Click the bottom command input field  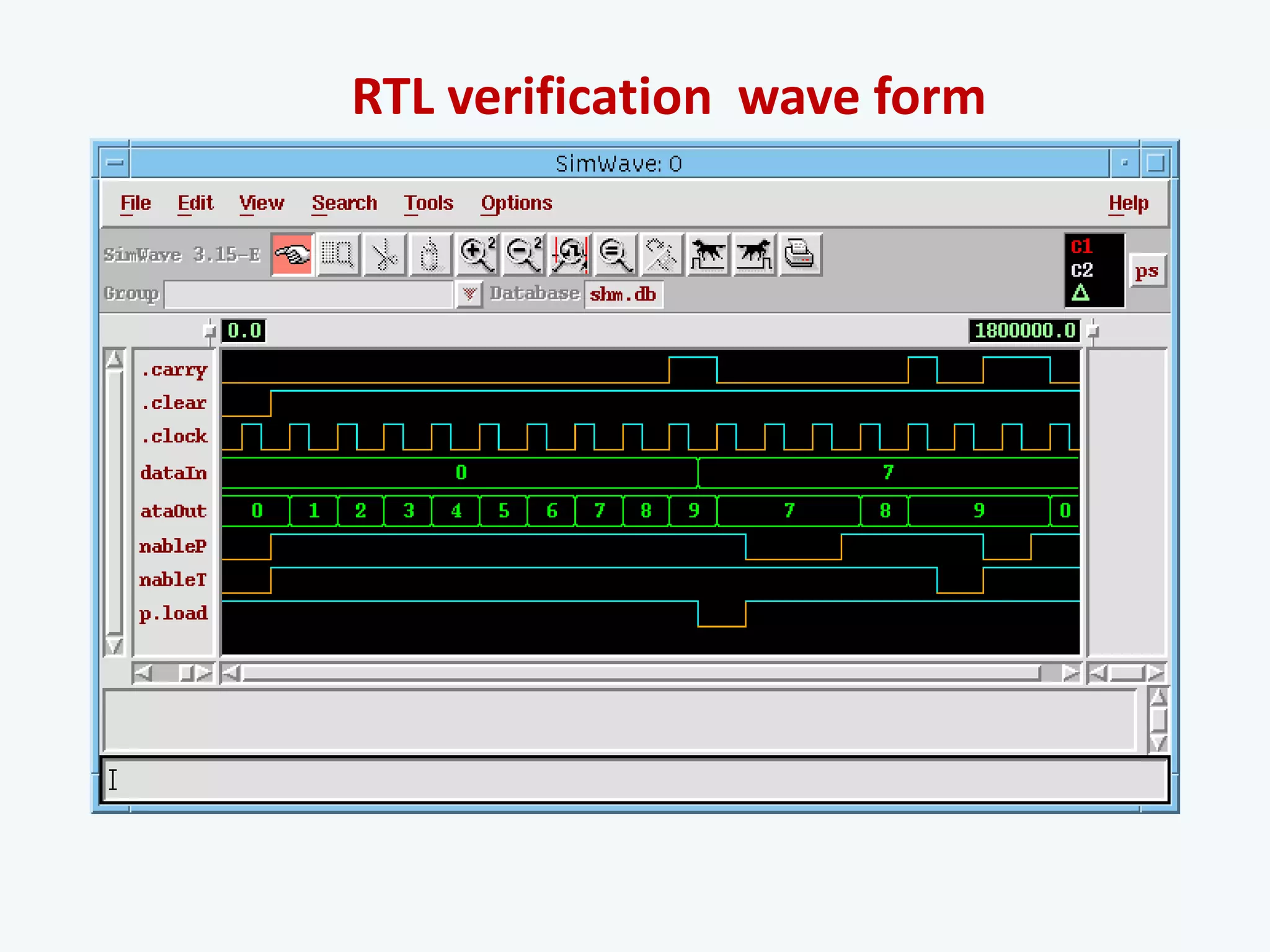coord(636,780)
